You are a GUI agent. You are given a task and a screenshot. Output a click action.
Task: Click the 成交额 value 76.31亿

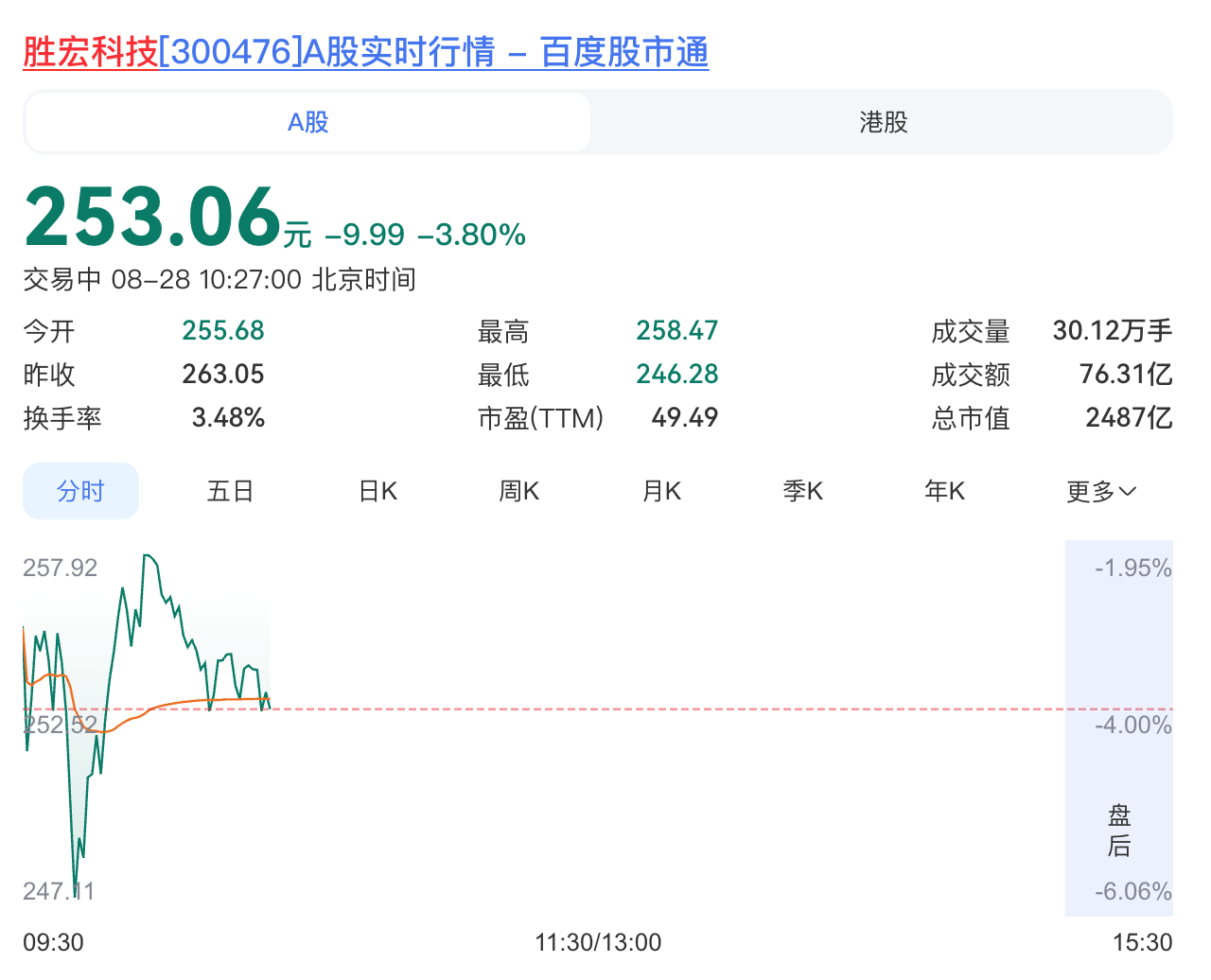point(1126,374)
